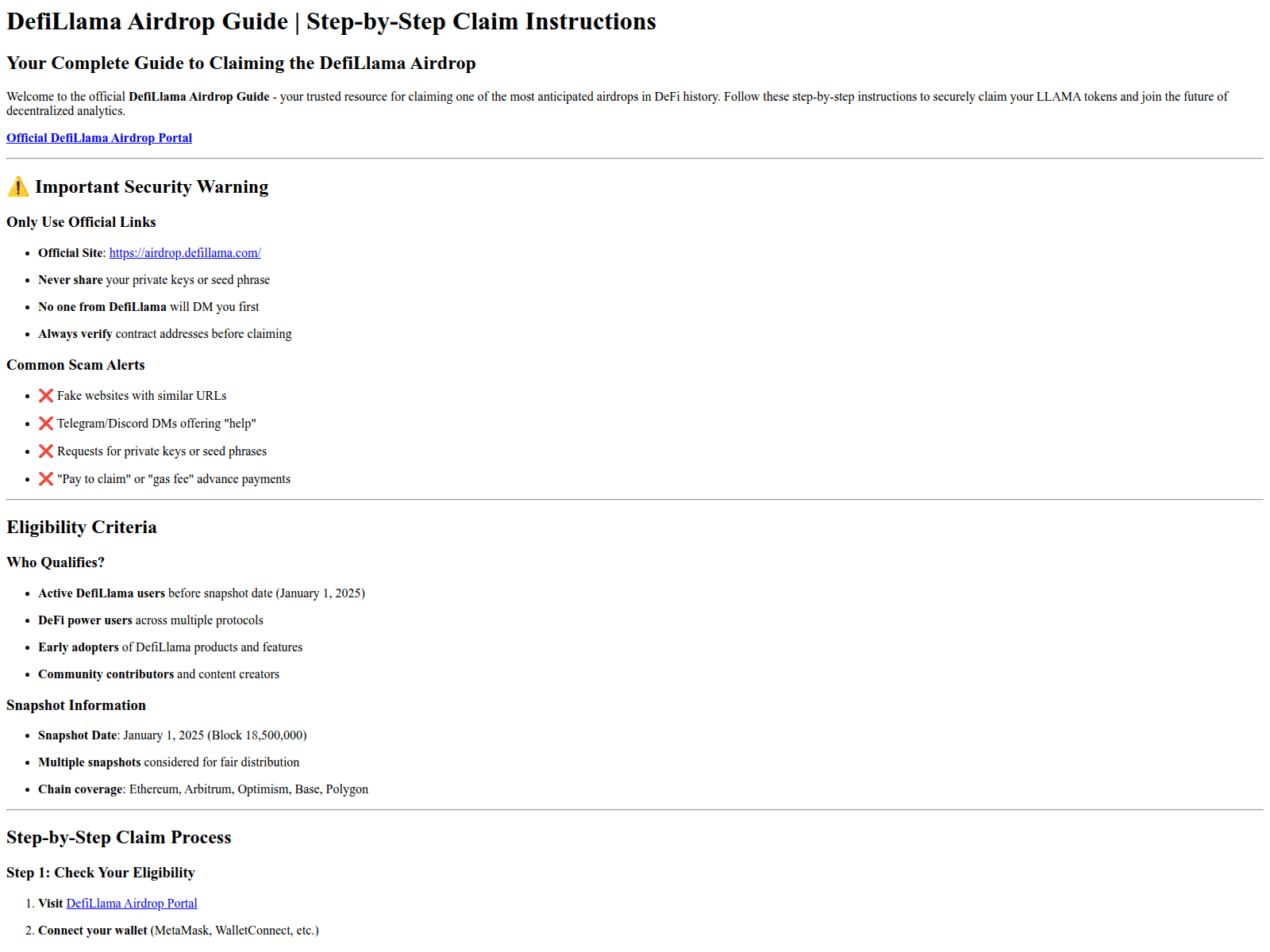The image size is (1270, 952).
Task: Click the Step-by-Step Claim Process heading
Action: 119,838
